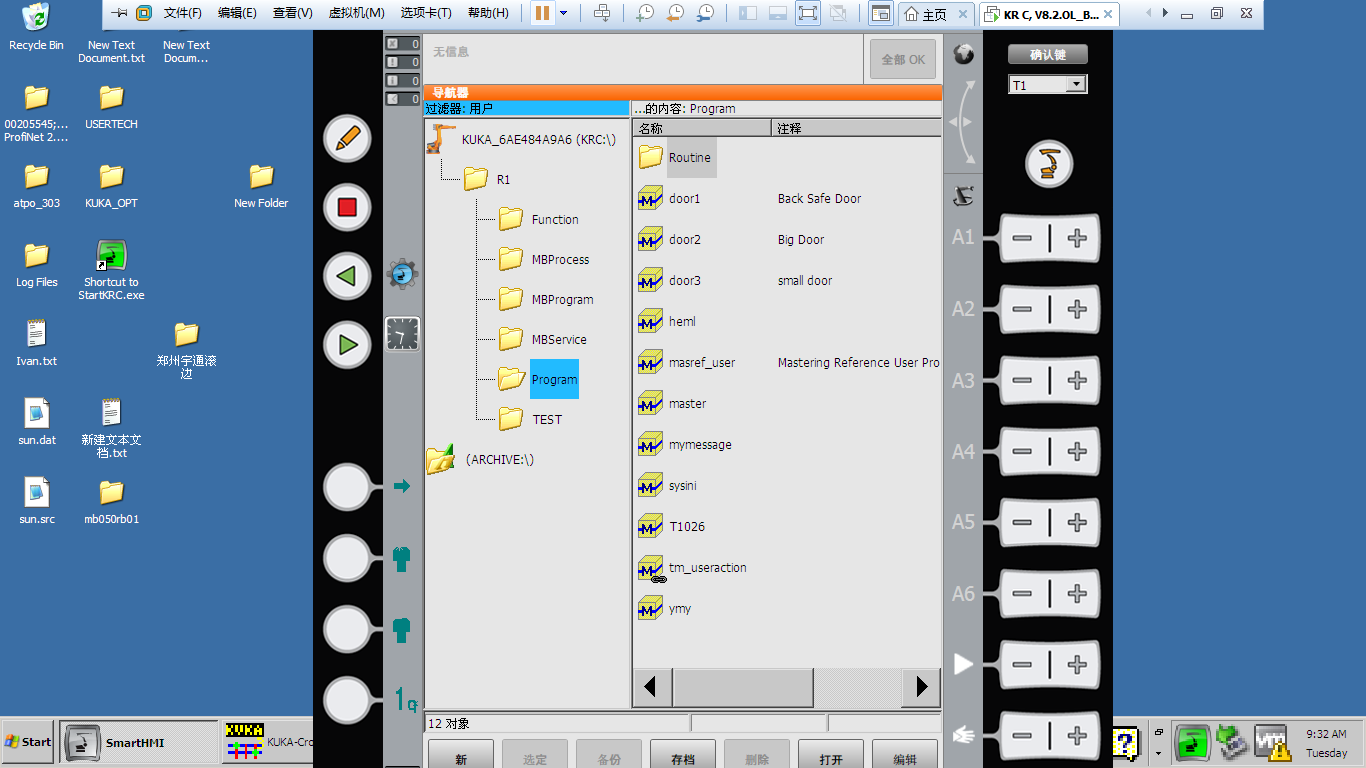Screen dimensions: 1366x768
Task: Click the 确认键 button
Action: 1048,55
